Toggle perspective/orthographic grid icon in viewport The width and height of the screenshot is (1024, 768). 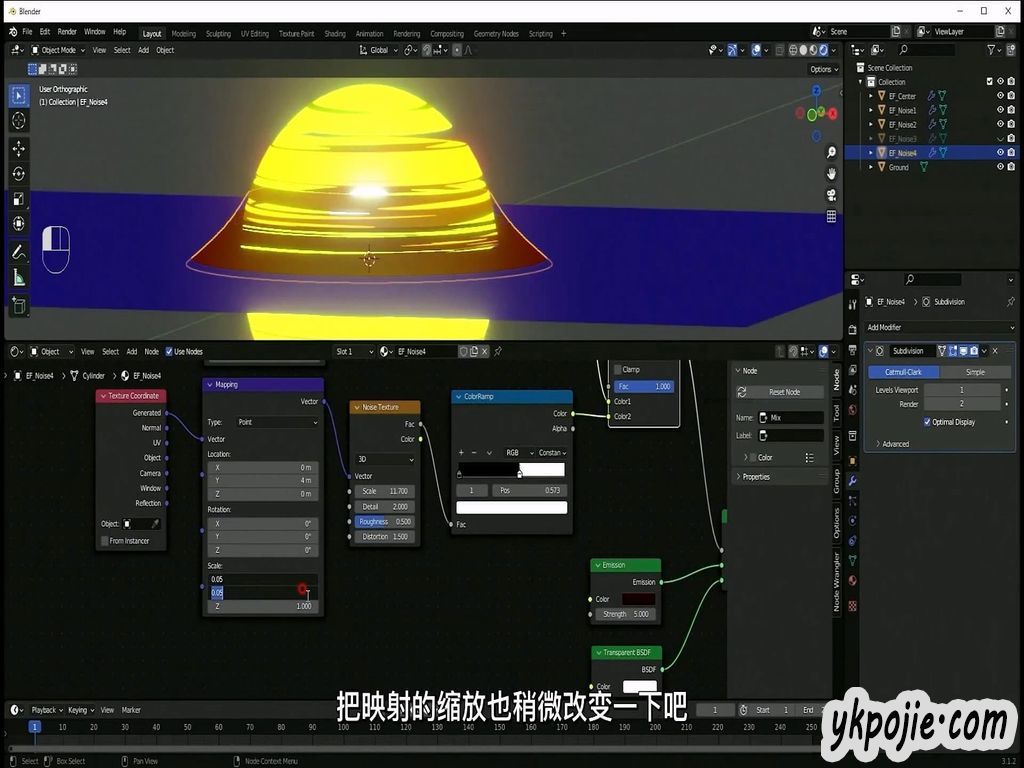(x=831, y=216)
